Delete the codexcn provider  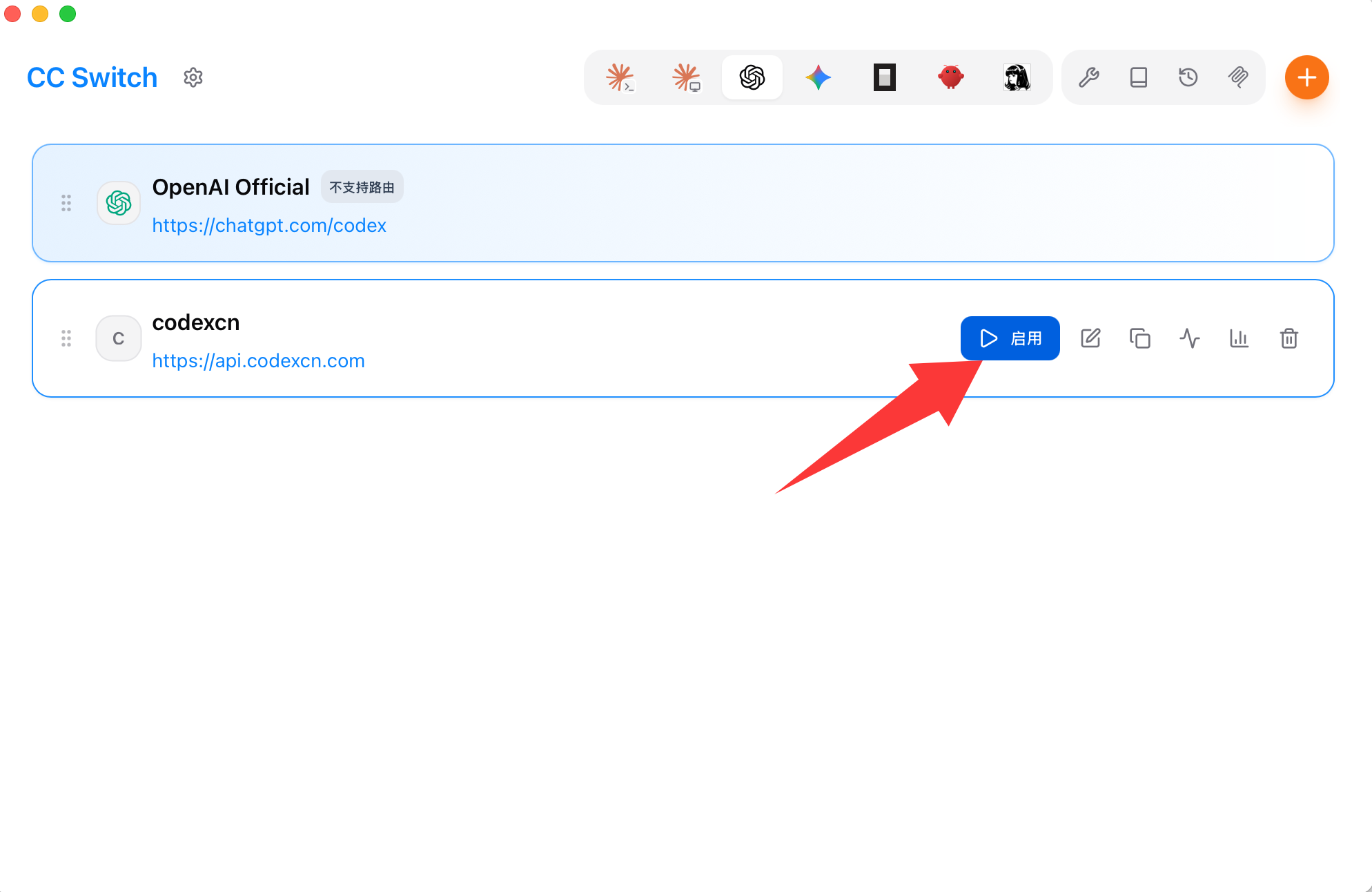pyautogui.click(x=1289, y=338)
